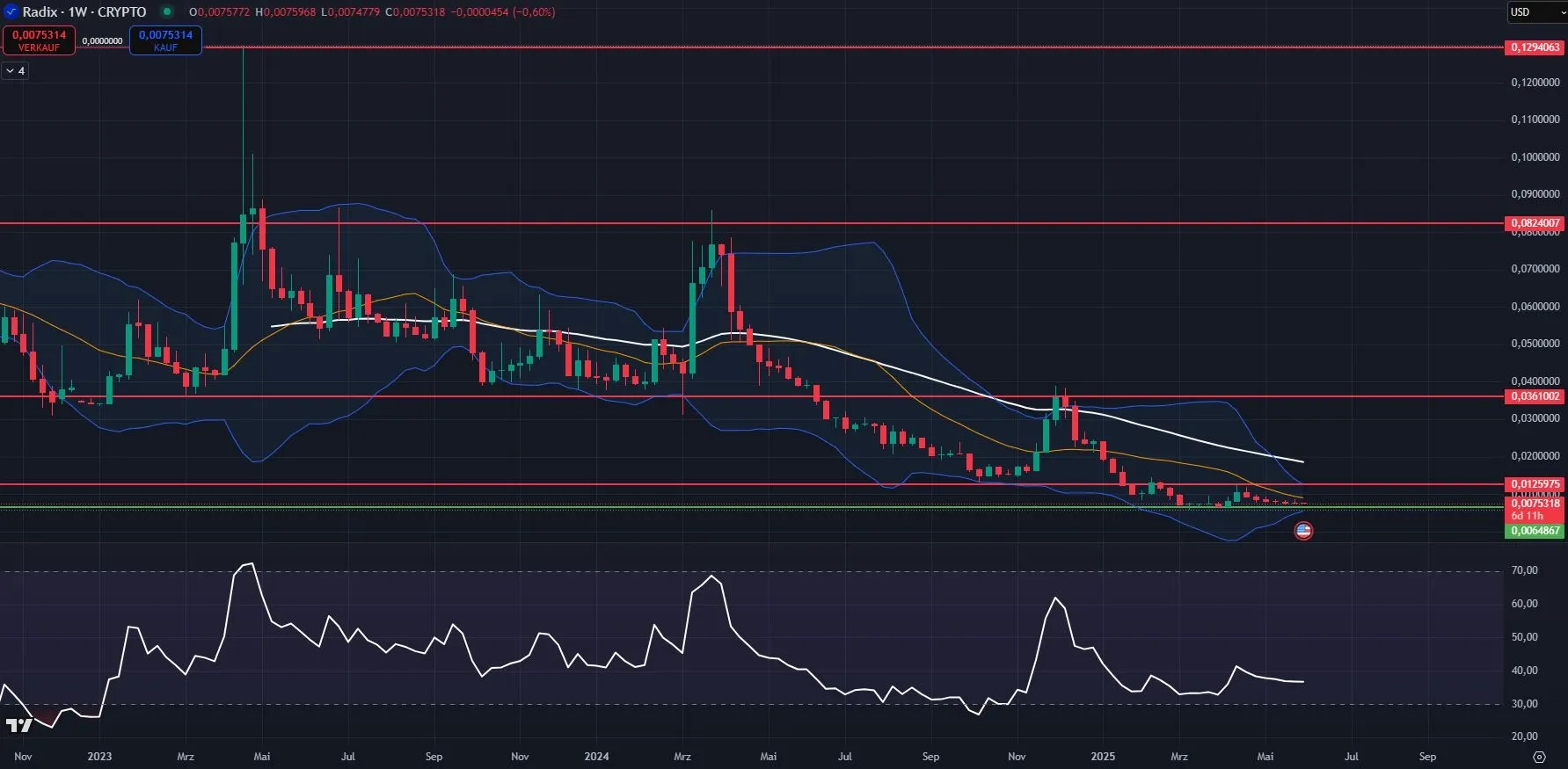Image resolution: width=1568 pixels, height=769 pixels.
Task: Click the open value O0,0075772
Action: point(219,12)
